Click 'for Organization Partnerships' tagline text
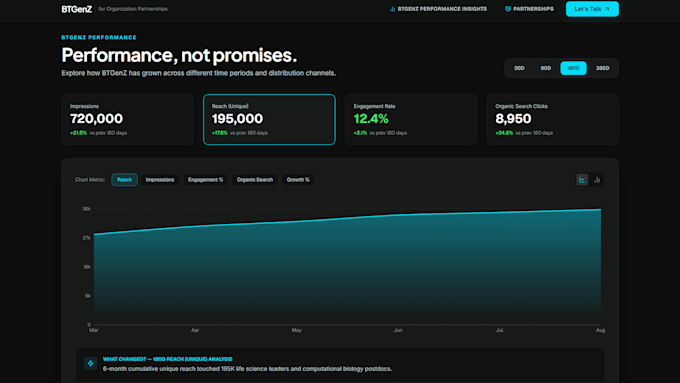 coord(133,9)
